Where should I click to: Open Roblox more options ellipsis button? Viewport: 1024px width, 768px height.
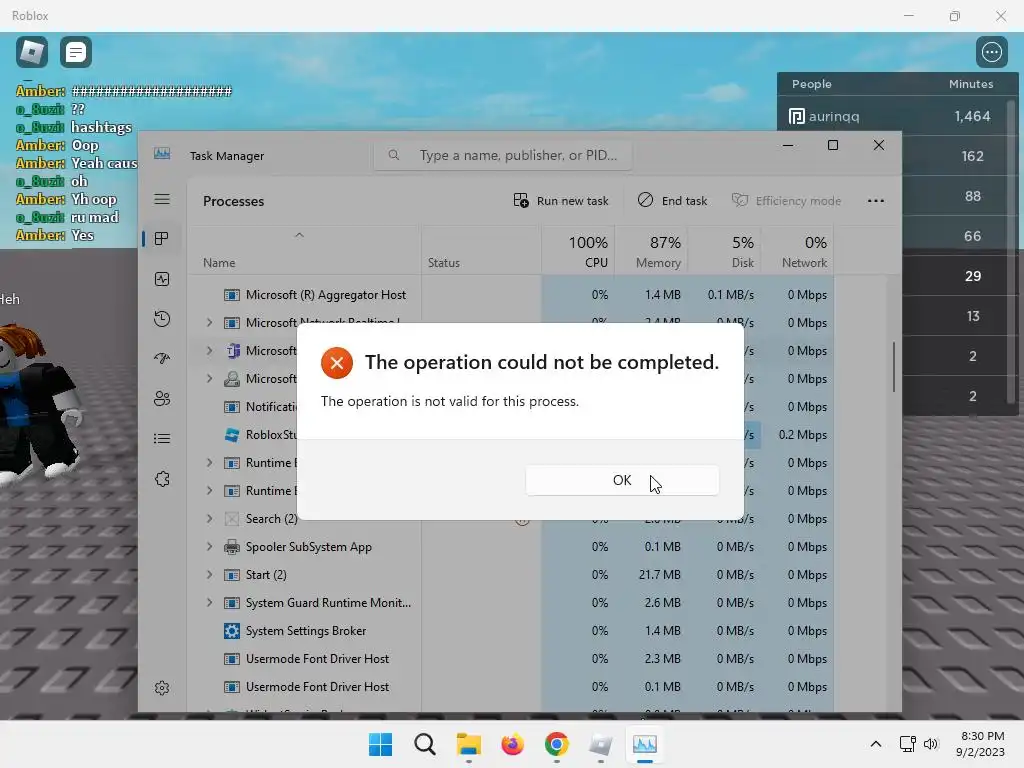(991, 52)
